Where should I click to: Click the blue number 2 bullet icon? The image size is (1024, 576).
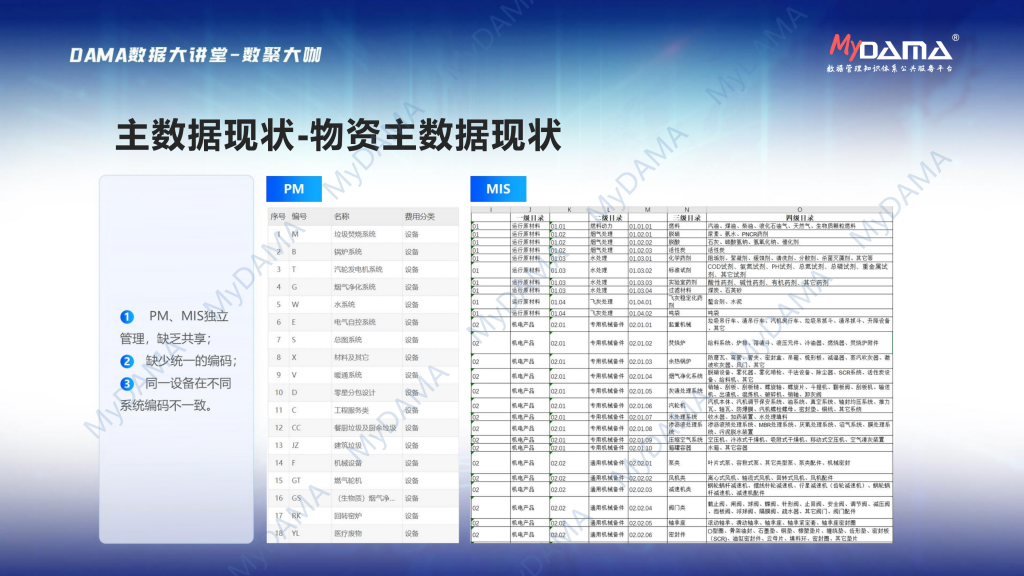tap(127, 361)
